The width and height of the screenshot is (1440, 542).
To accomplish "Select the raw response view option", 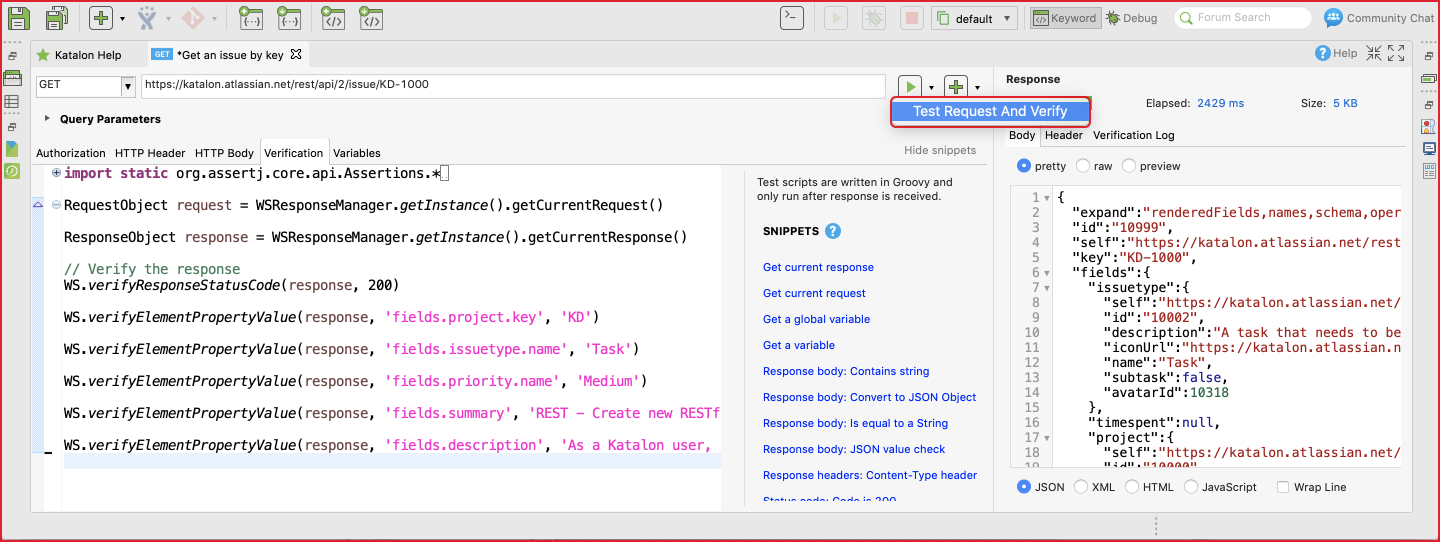I will 1095,166.
